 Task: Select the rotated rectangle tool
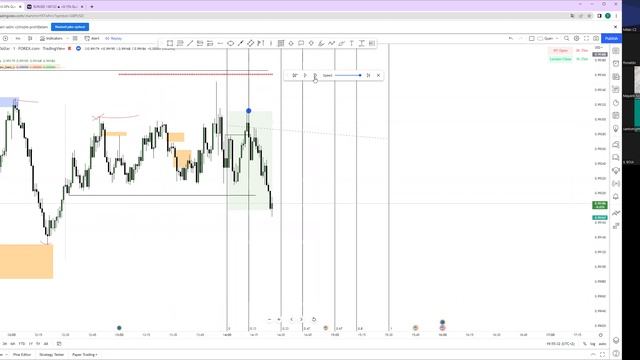click(250, 43)
